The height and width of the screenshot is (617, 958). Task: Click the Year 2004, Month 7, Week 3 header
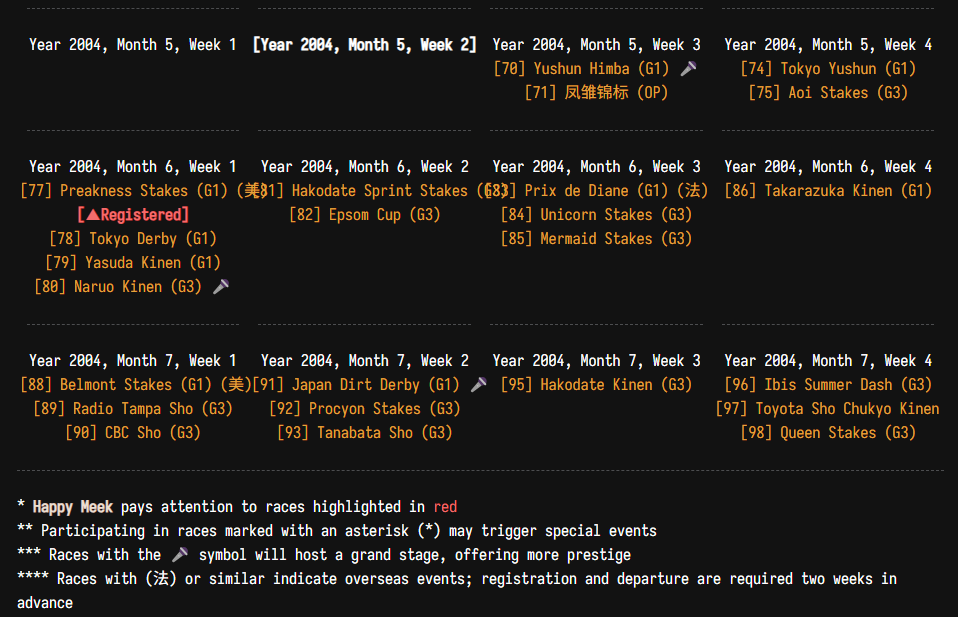[x=596, y=360]
